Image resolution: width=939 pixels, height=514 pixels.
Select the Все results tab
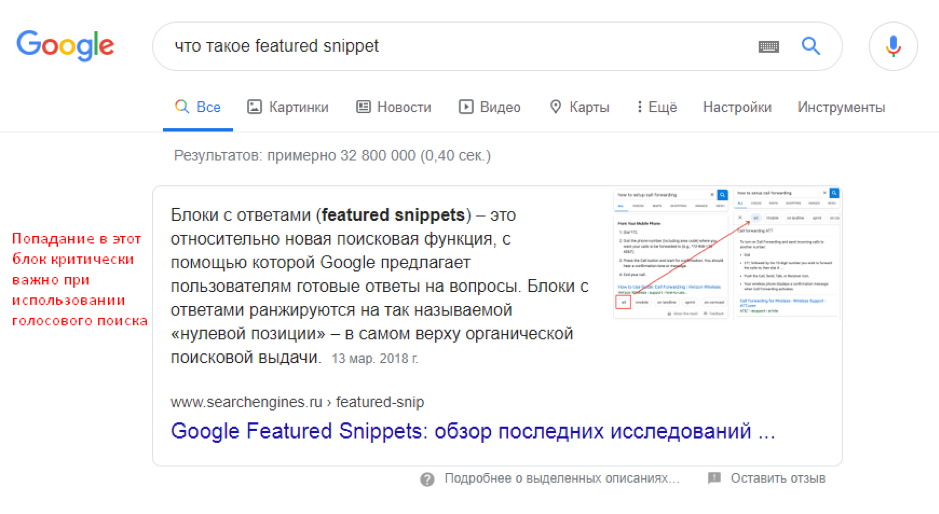coord(198,107)
